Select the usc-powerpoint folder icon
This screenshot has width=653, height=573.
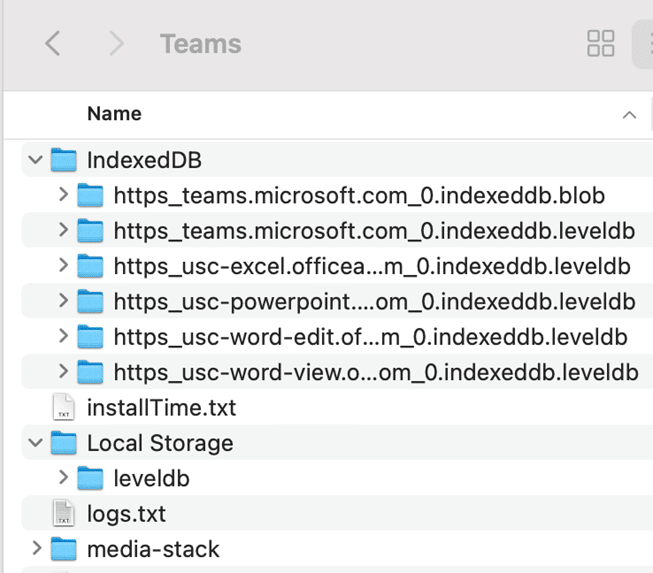coord(90,301)
